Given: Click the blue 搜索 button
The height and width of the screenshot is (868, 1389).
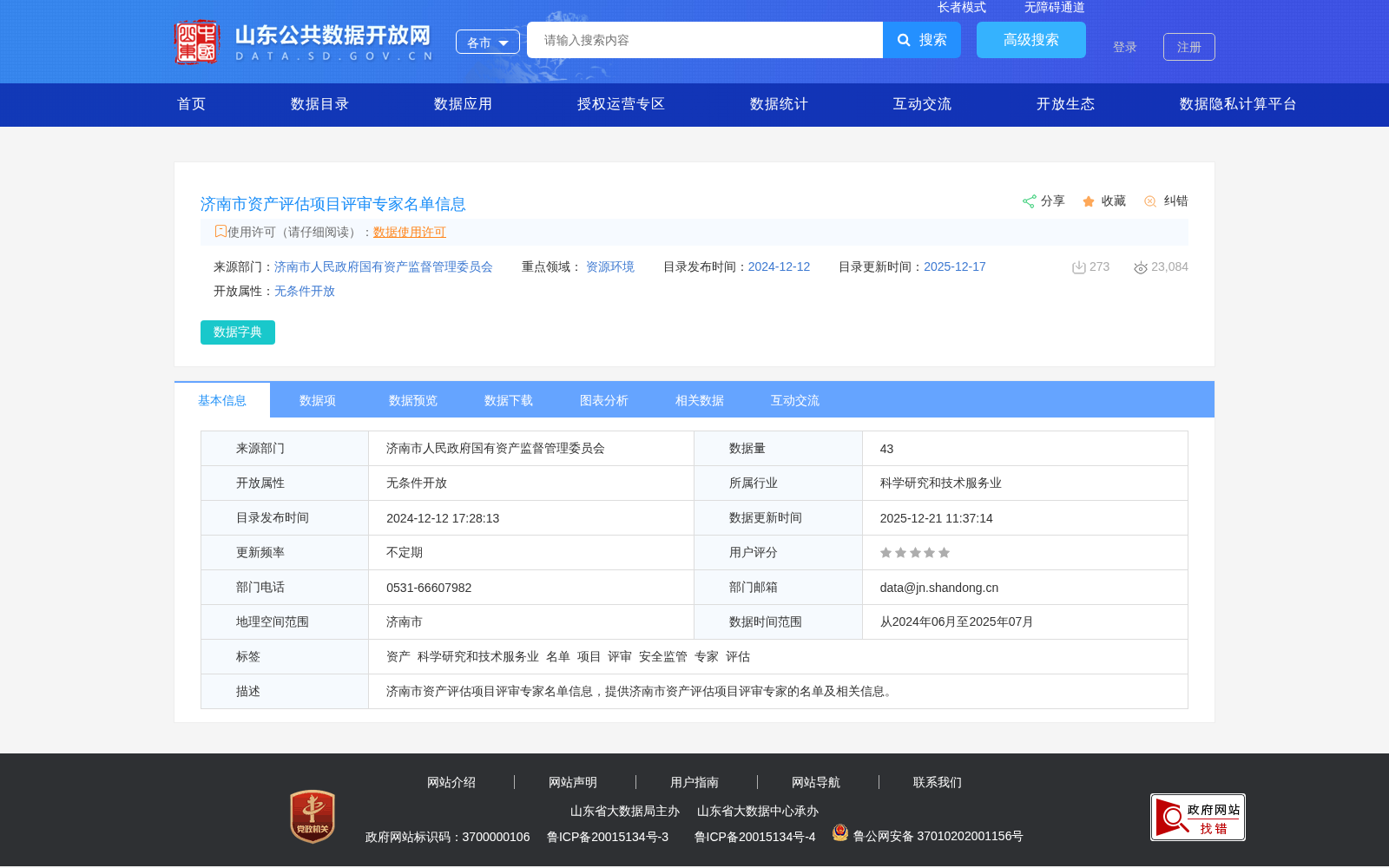Looking at the screenshot, I should coord(922,40).
